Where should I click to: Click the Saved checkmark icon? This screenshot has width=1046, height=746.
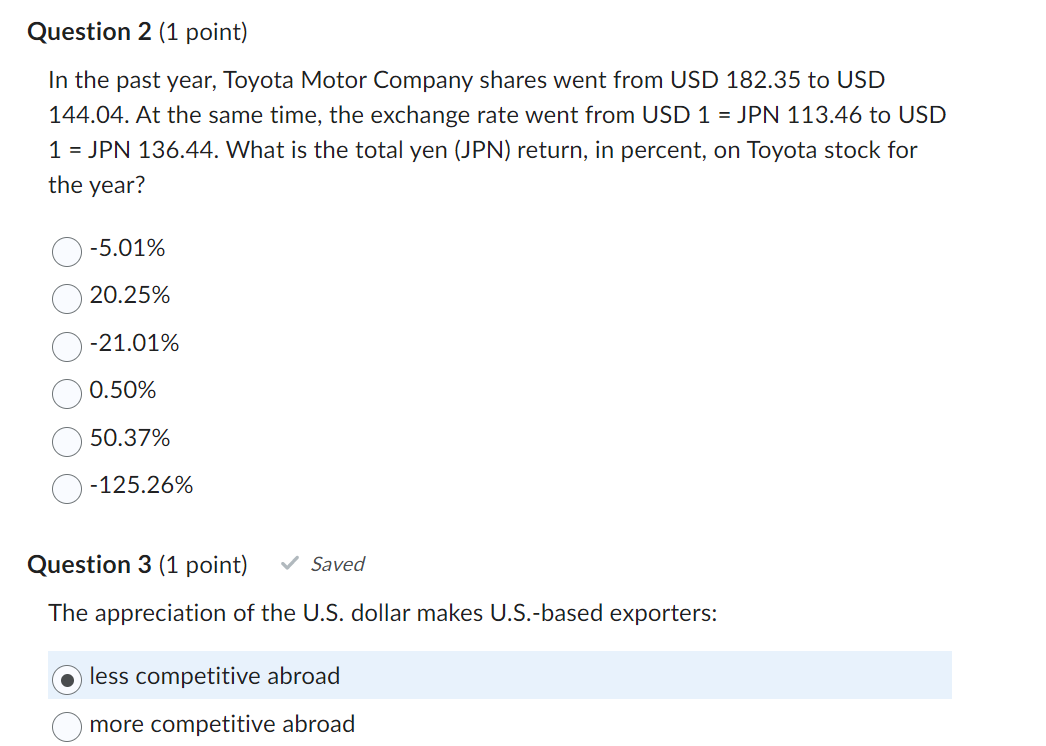(289, 564)
